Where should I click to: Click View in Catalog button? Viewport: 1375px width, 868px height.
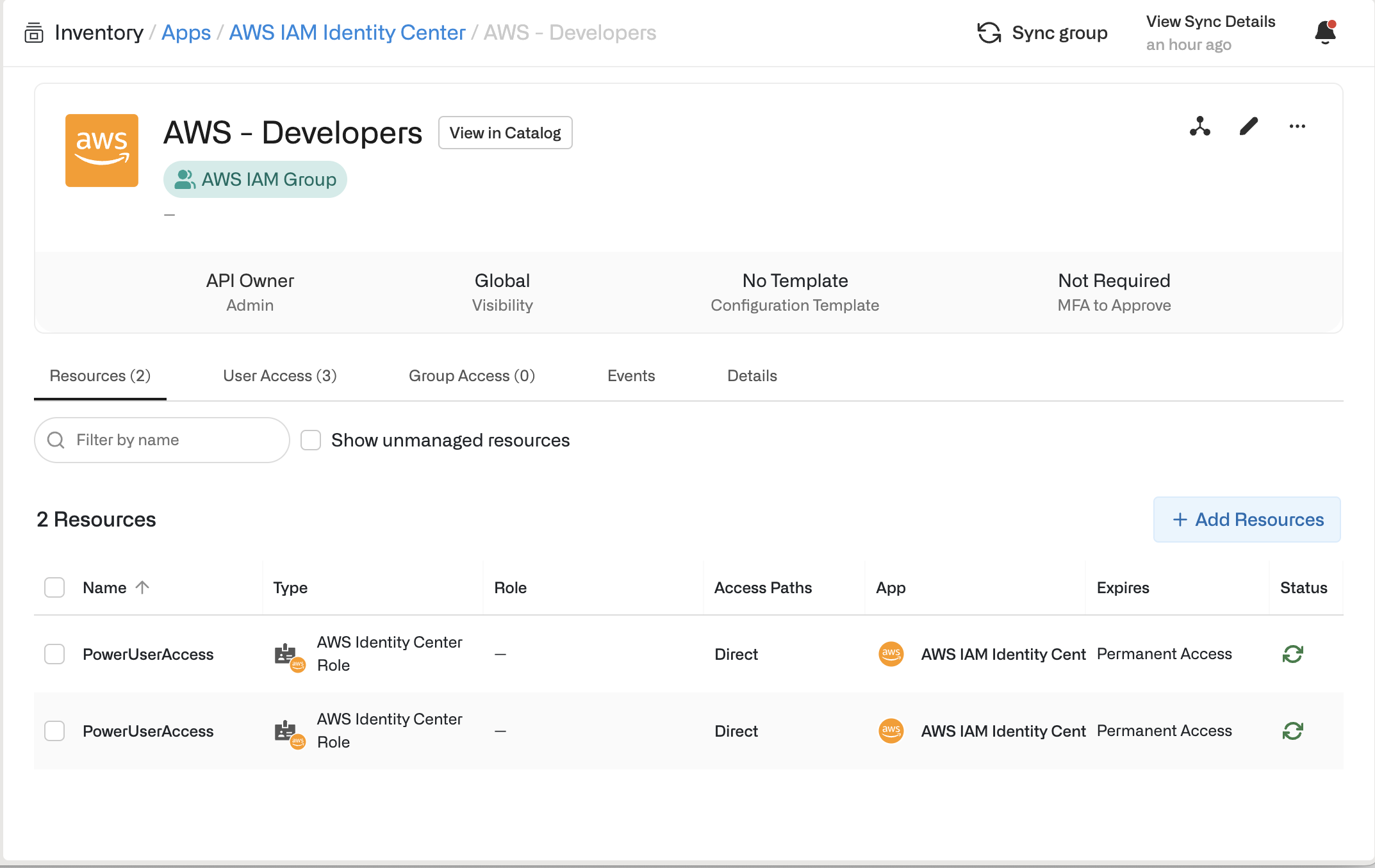[x=505, y=133]
